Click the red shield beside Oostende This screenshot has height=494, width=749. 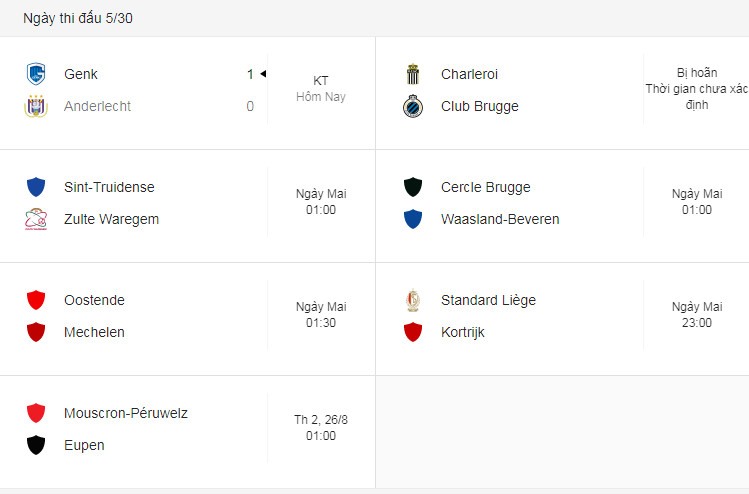point(36,300)
